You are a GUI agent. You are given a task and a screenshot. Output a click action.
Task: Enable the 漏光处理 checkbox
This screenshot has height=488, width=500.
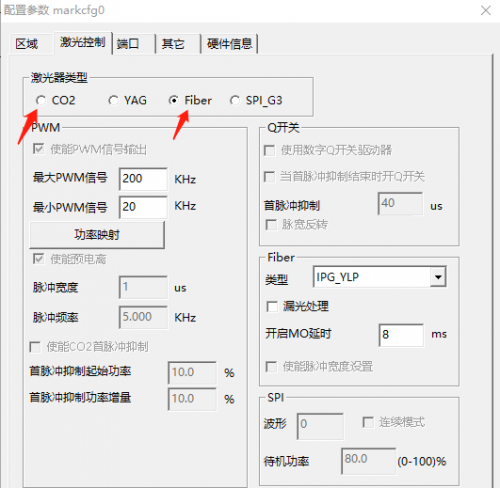[272, 306]
